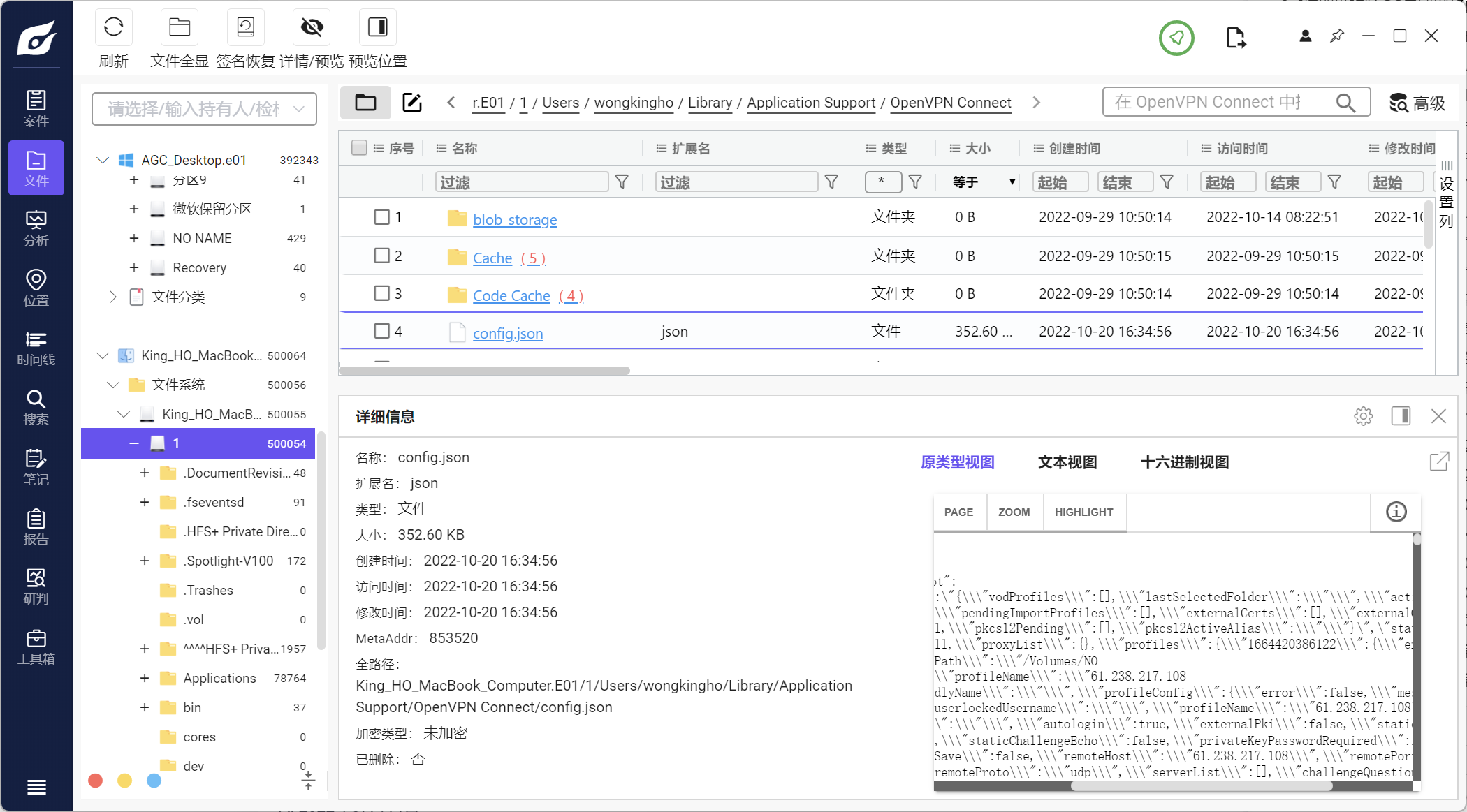1467x812 pixels.
Task: Expand the NO NAME partition node
Action: [133, 238]
